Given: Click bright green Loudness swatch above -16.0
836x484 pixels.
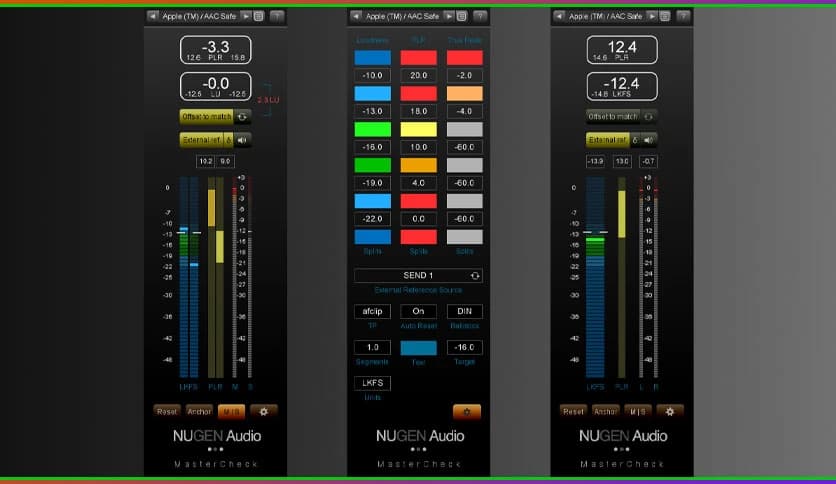Looking at the screenshot, I should click(x=372, y=129).
